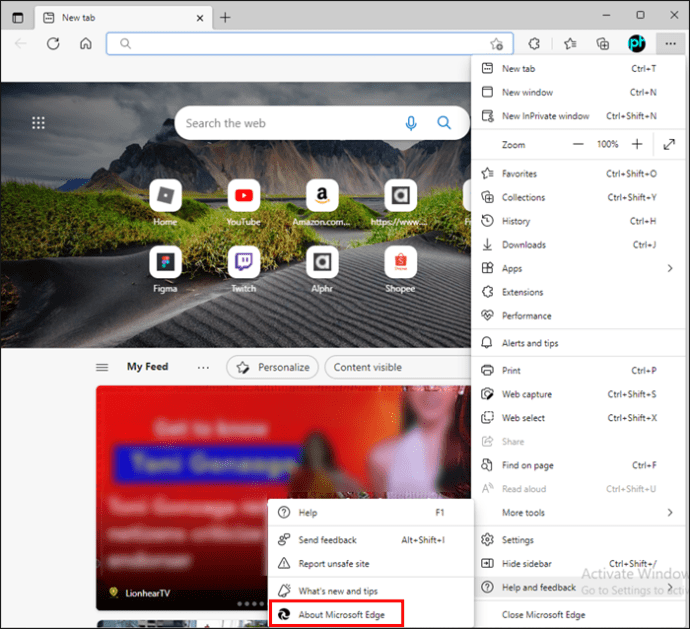690x629 pixels.
Task: Open Performance menu entry
Action: (578, 316)
